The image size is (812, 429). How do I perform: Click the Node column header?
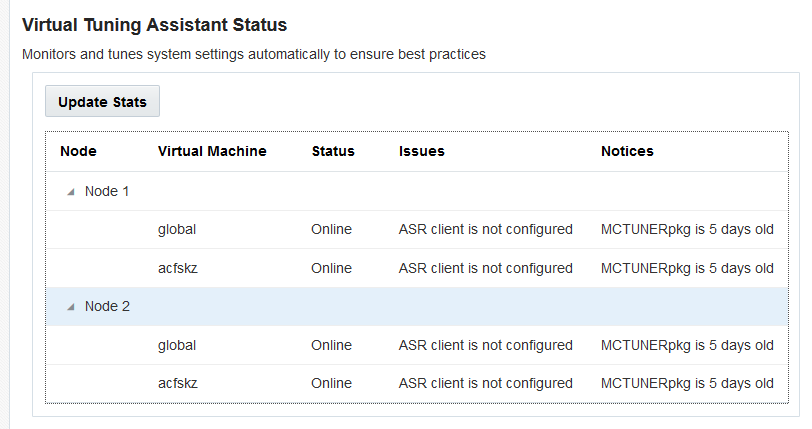pos(78,151)
